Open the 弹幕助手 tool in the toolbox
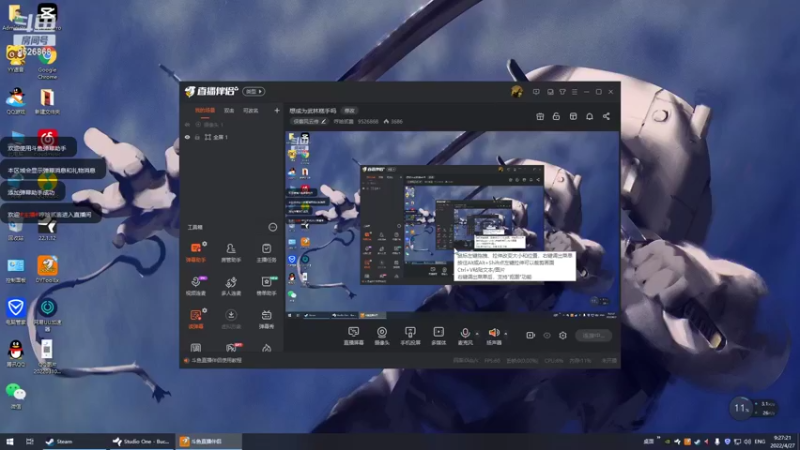Viewport: 800px width, 450px height. 195,253
